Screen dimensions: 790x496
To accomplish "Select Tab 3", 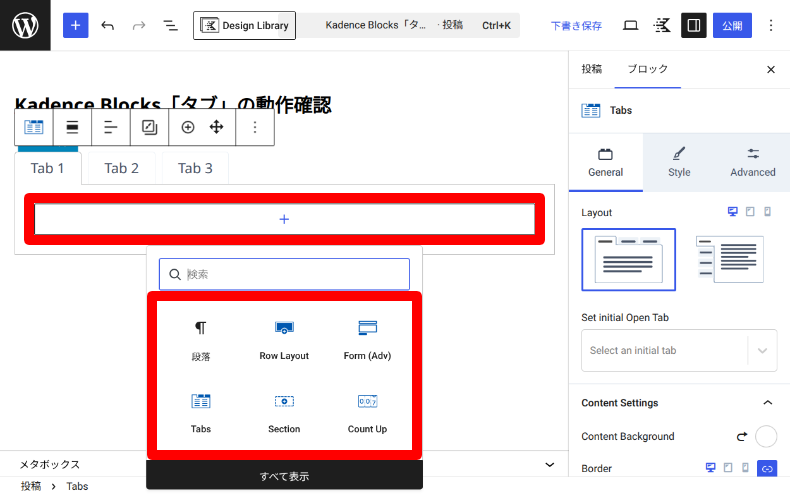I will (195, 168).
